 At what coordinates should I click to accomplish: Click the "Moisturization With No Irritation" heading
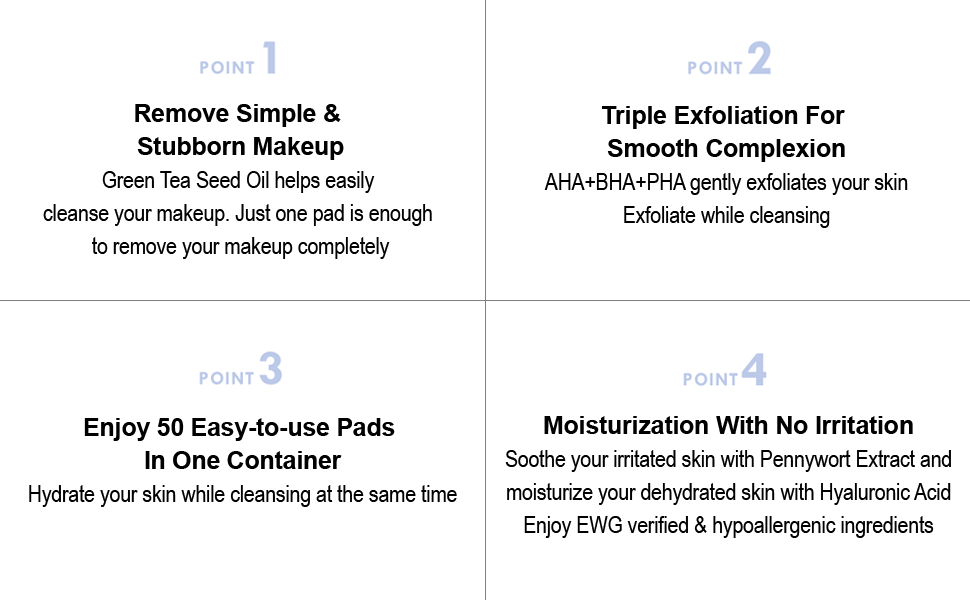pyautogui.click(x=728, y=426)
